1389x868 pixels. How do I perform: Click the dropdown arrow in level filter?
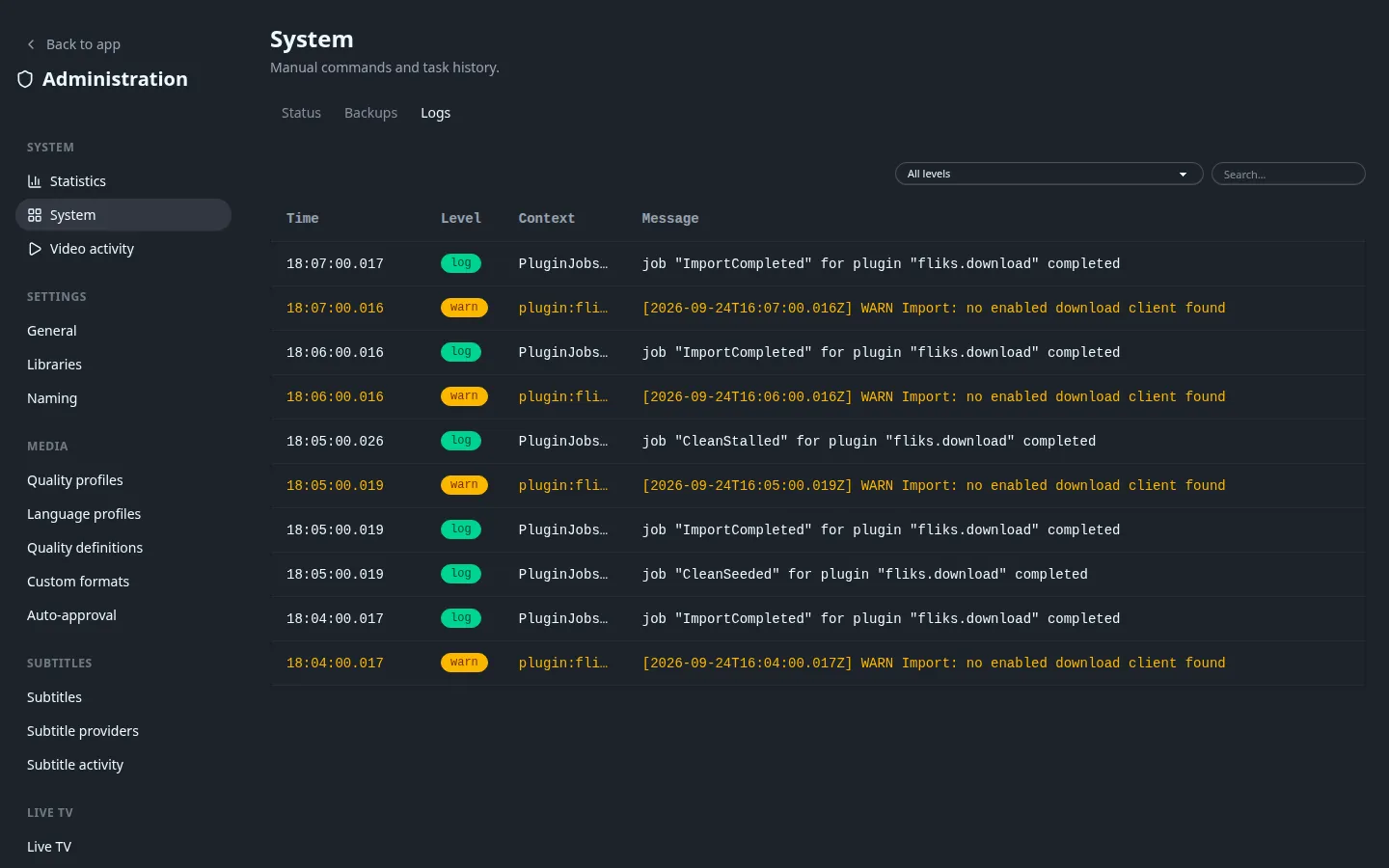point(1183,175)
